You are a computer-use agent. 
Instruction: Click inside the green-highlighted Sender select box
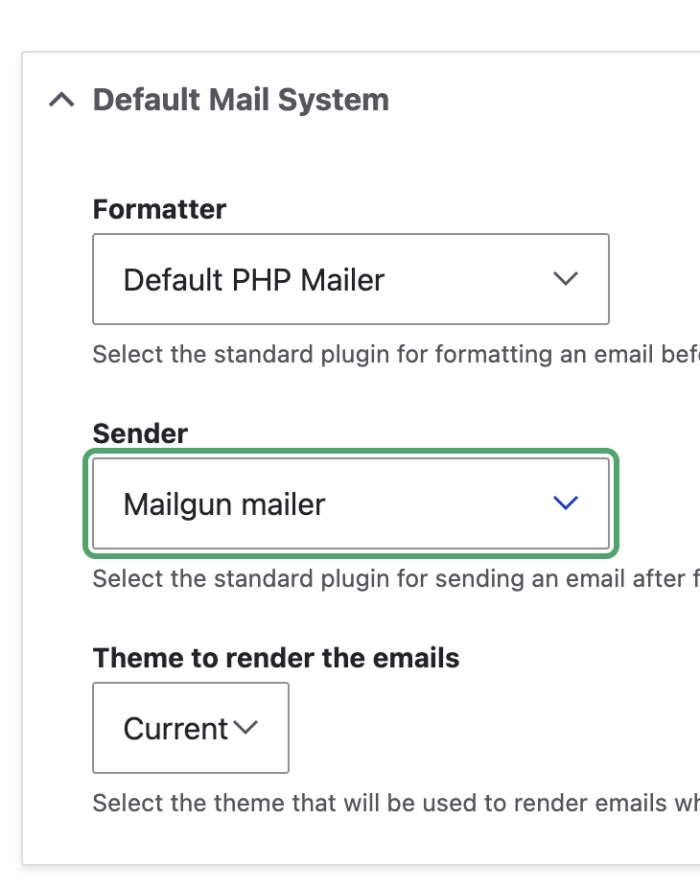pyautogui.click(x=350, y=504)
